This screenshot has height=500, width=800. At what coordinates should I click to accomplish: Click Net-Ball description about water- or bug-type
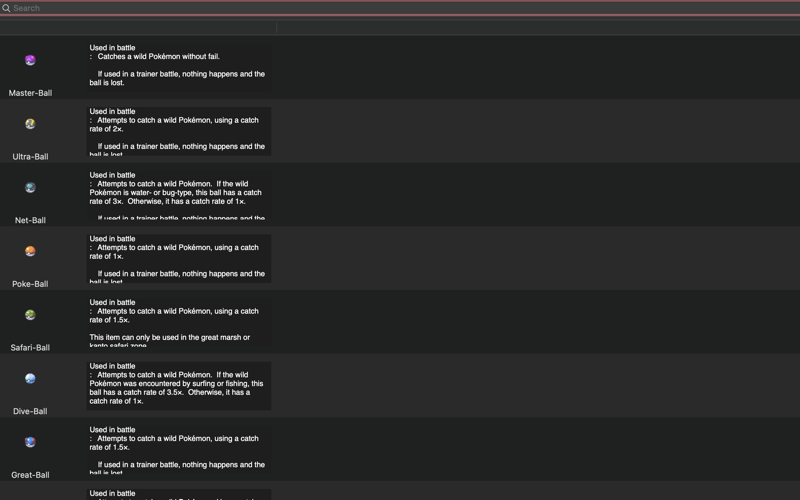point(179,195)
